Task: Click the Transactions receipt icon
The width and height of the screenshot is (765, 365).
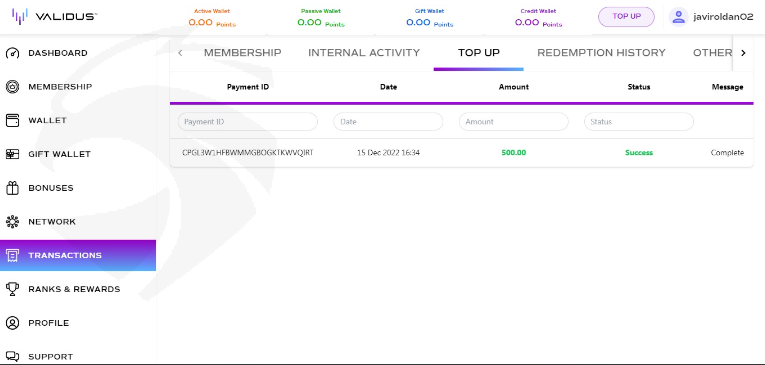Action: [12, 255]
